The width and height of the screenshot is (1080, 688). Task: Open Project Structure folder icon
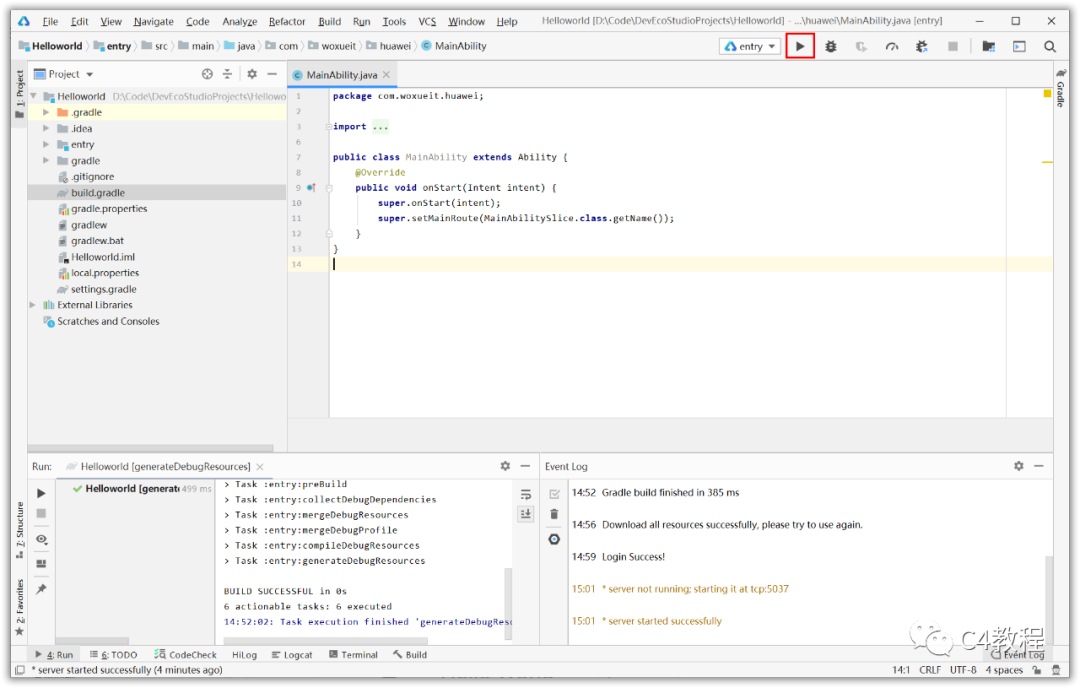pos(988,46)
